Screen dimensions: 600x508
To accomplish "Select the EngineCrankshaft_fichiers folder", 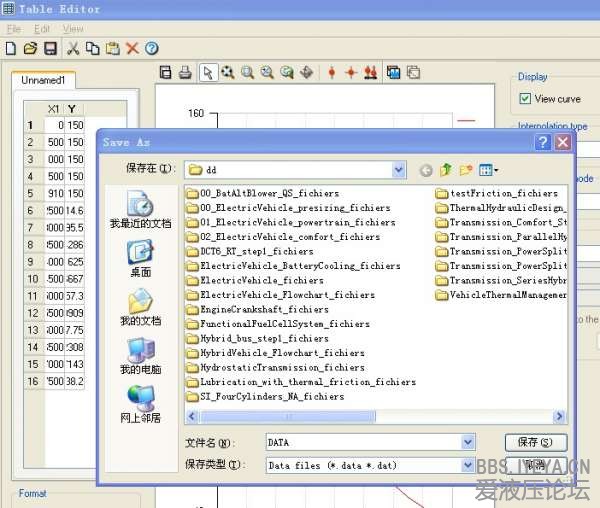I will [x=263, y=310].
